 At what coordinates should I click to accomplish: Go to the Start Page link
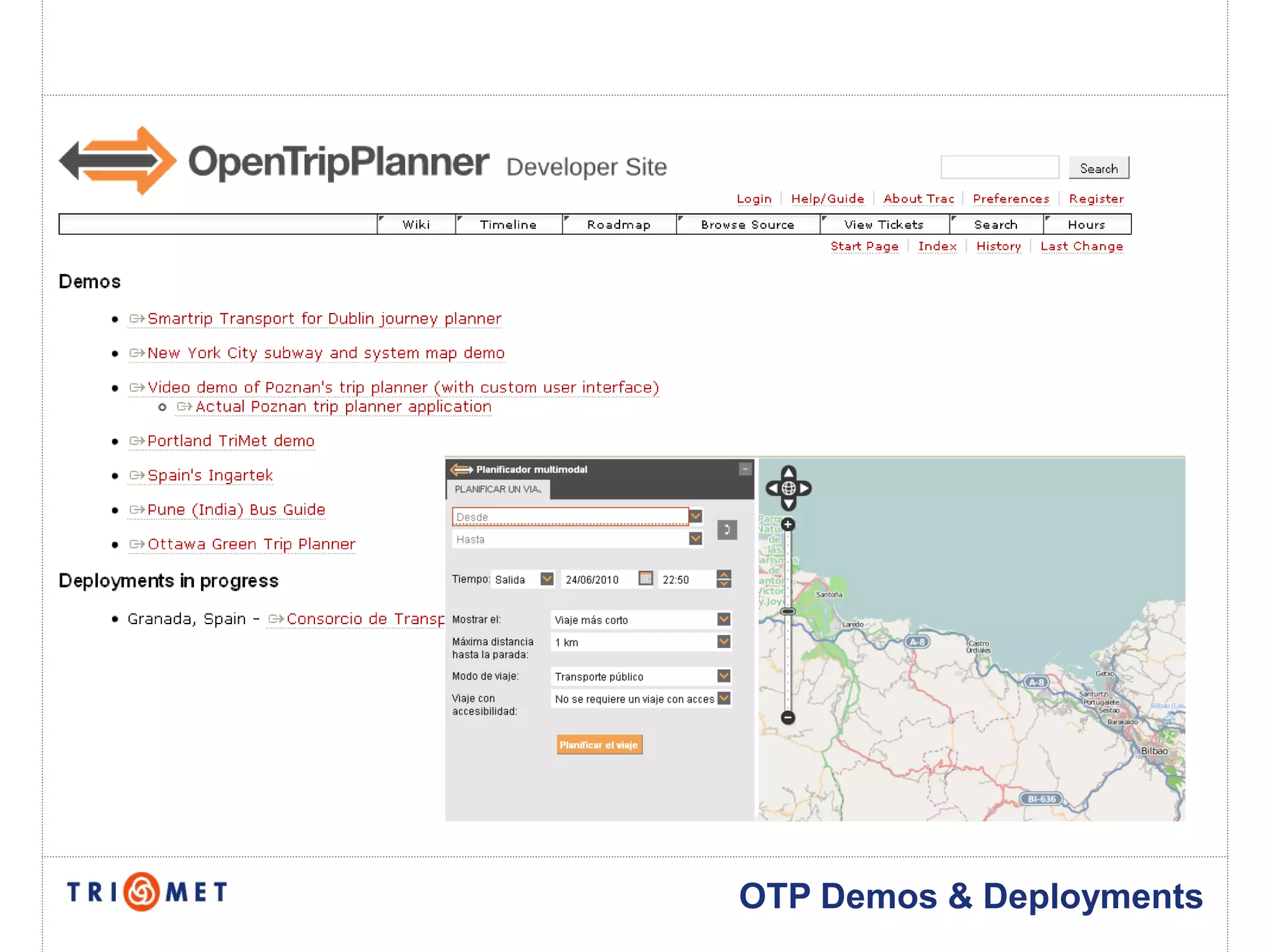click(864, 246)
